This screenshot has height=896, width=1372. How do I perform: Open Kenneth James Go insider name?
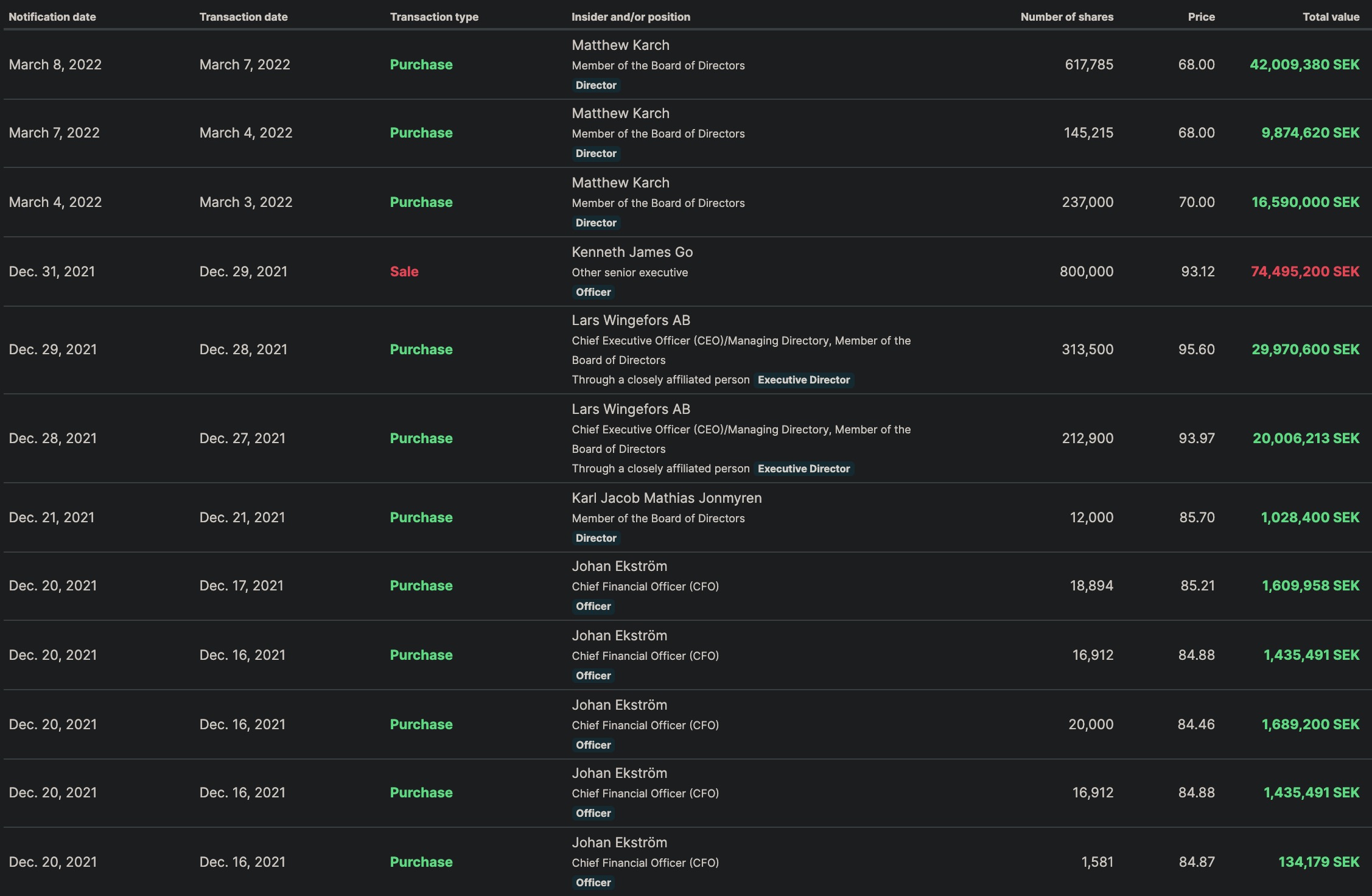[632, 252]
